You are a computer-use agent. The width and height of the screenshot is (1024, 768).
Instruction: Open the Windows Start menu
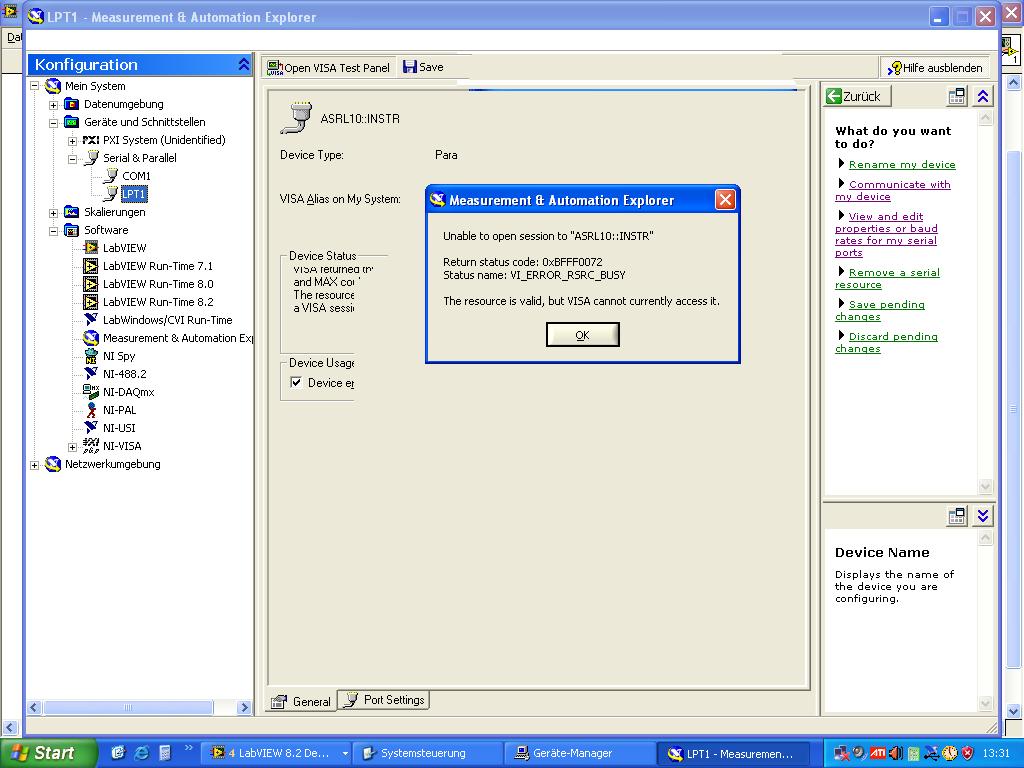(x=48, y=753)
